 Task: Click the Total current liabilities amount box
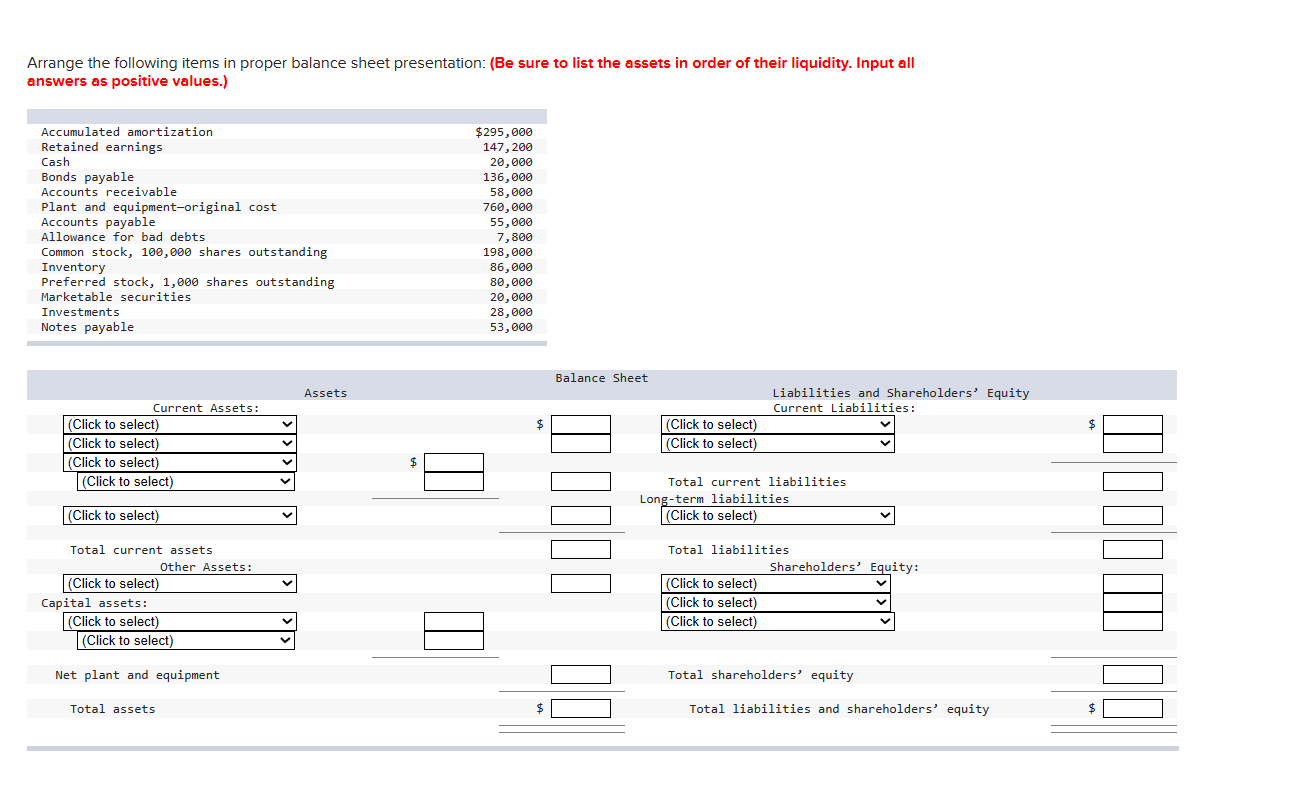point(1133,481)
